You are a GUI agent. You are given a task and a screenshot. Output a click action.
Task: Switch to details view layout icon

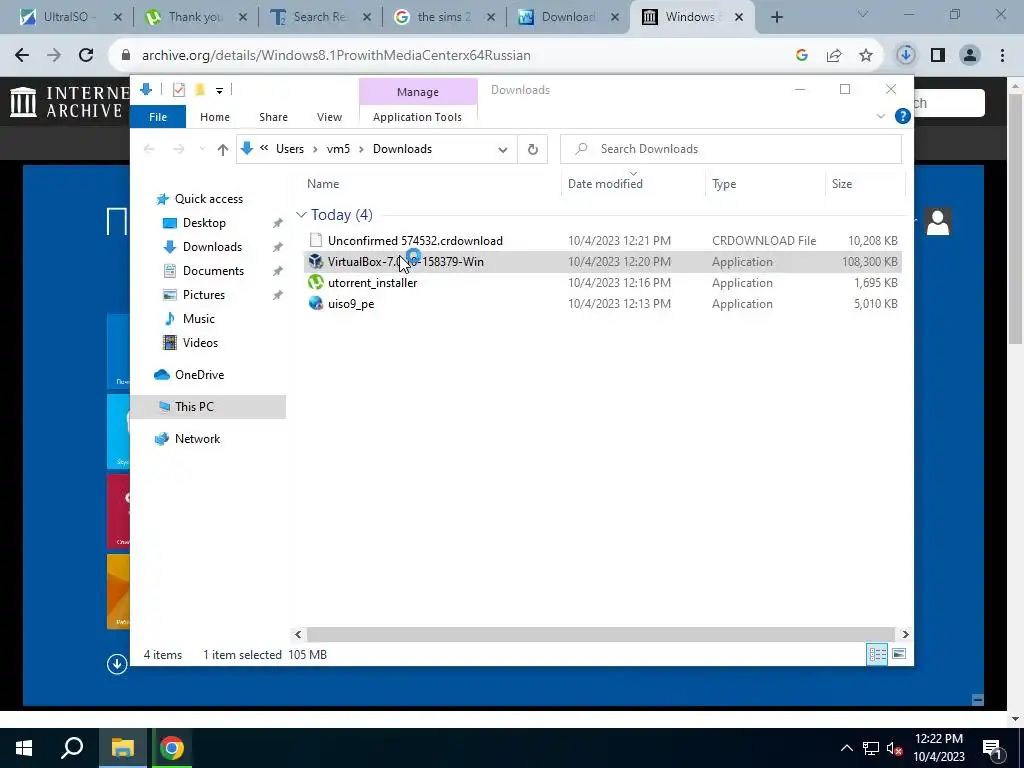click(877, 654)
